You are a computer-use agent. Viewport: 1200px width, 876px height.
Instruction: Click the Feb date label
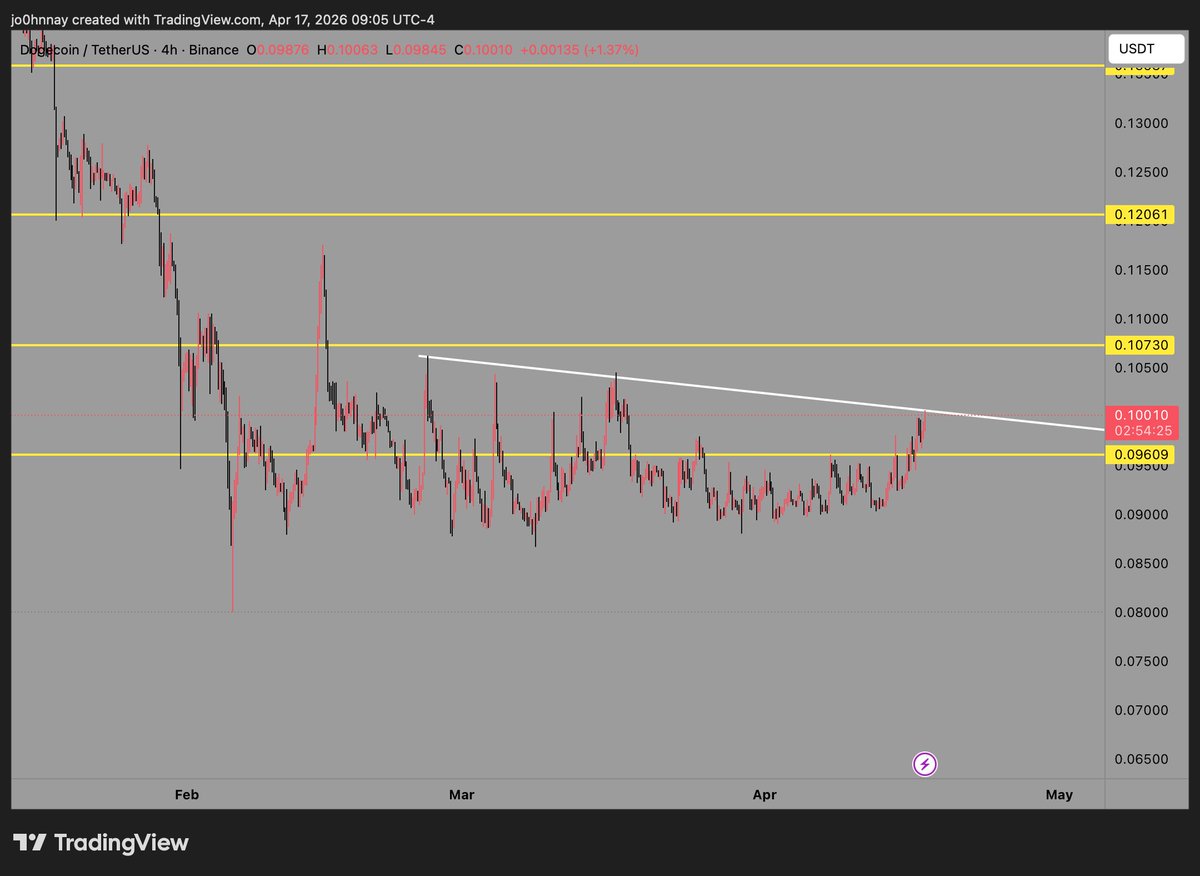pyautogui.click(x=186, y=795)
